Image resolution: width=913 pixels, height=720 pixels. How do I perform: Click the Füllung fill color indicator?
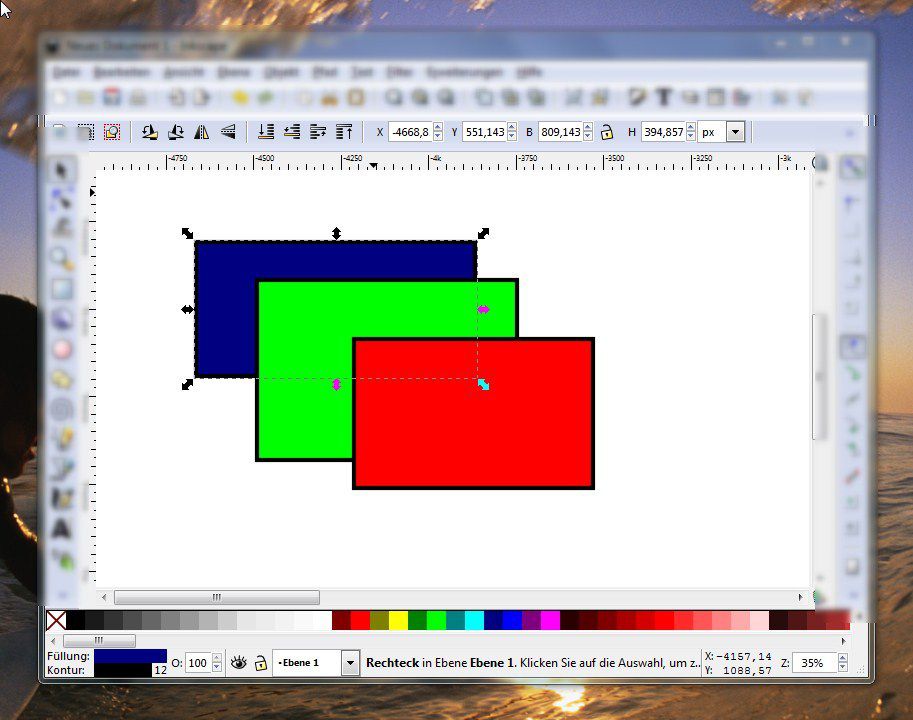(x=130, y=656)
